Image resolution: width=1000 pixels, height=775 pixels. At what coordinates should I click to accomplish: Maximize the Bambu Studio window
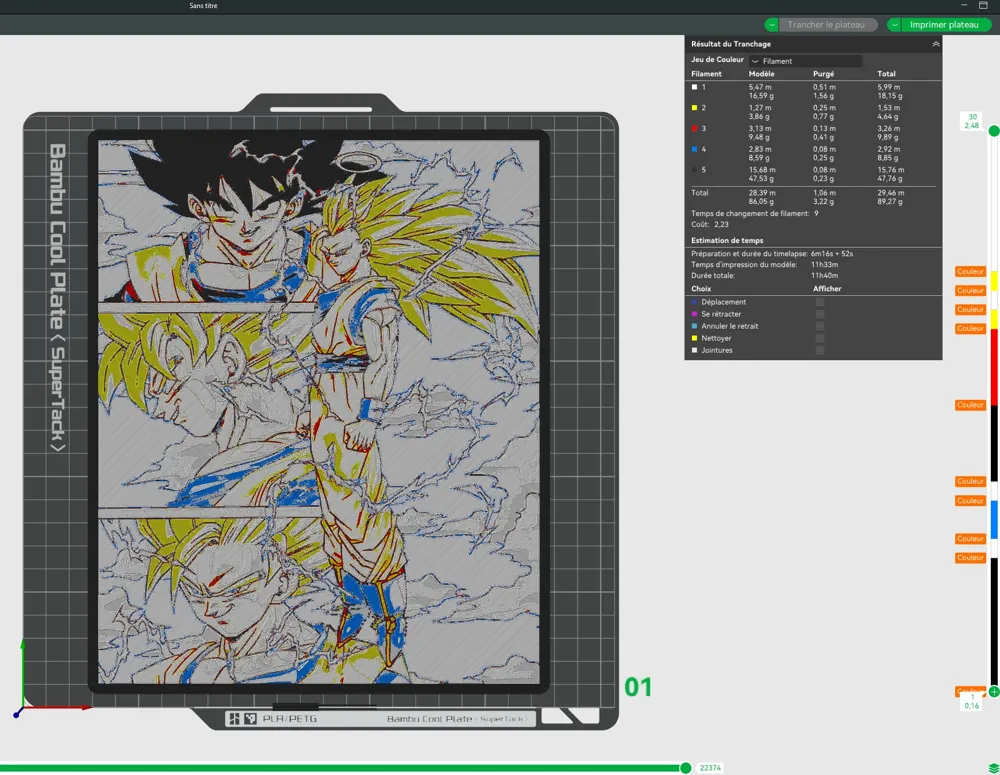(x=983, y=5)
